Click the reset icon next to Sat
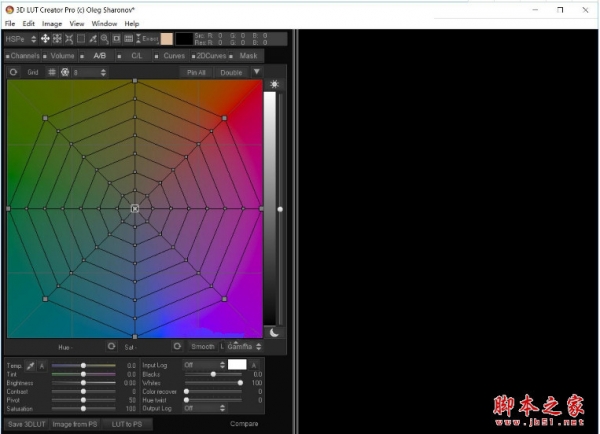Viewport: 600px width, 434px height. [x=176, y=346]
